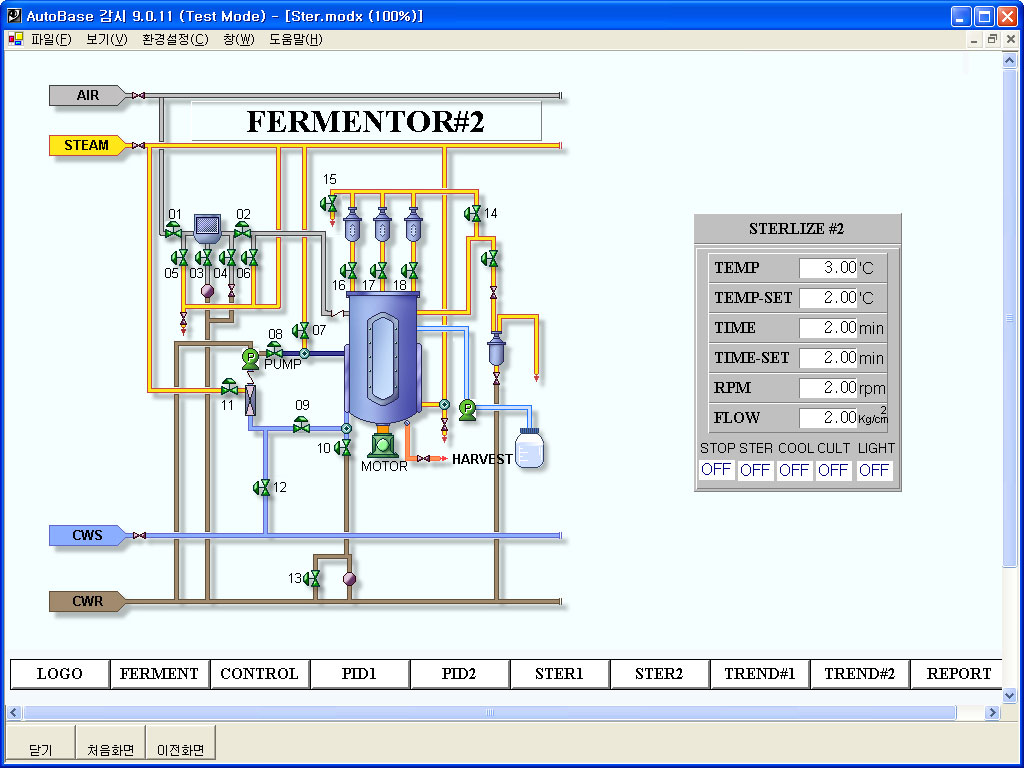Toggle the COOL mode OFF indicator
Viewport: 1024px width, 768px height.
pos(794,470)
